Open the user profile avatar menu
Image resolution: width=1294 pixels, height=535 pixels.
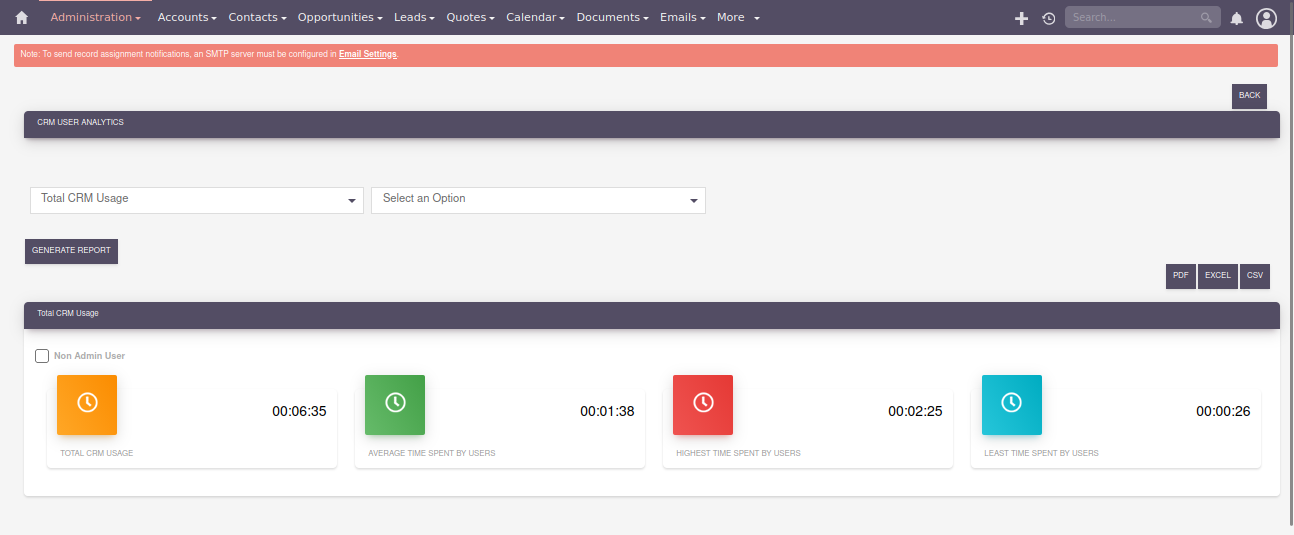(1266, 18)
